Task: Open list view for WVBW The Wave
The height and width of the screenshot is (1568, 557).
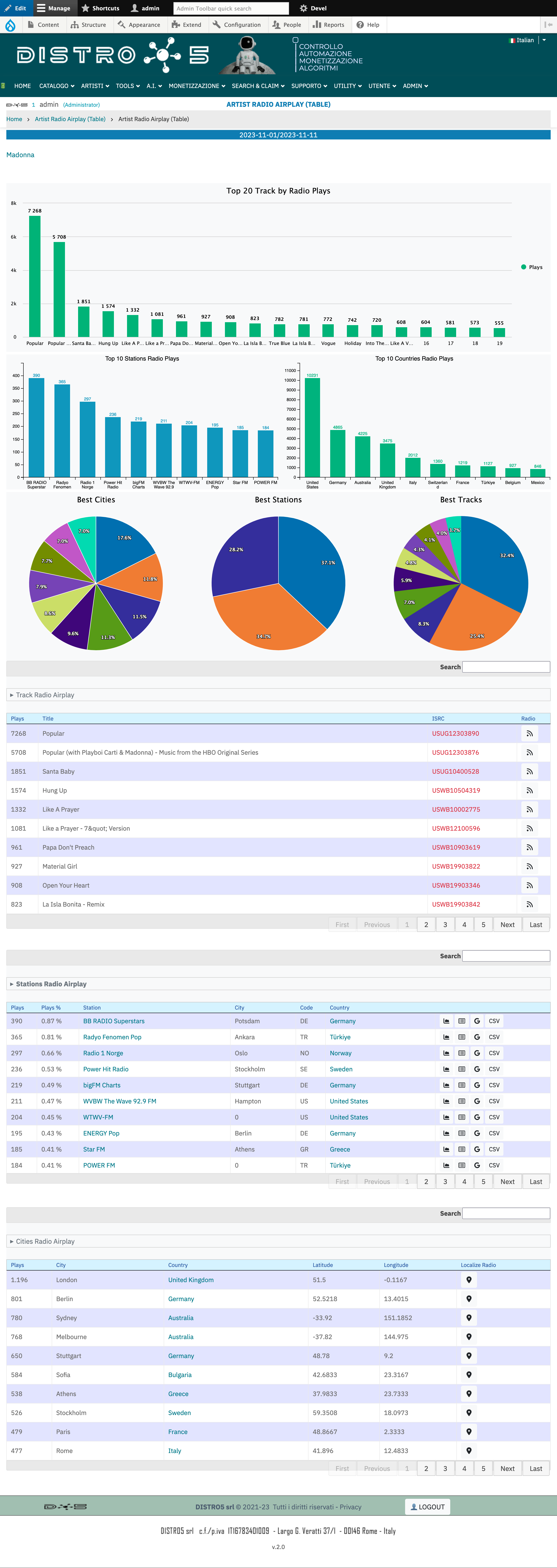Action: 462,1101
